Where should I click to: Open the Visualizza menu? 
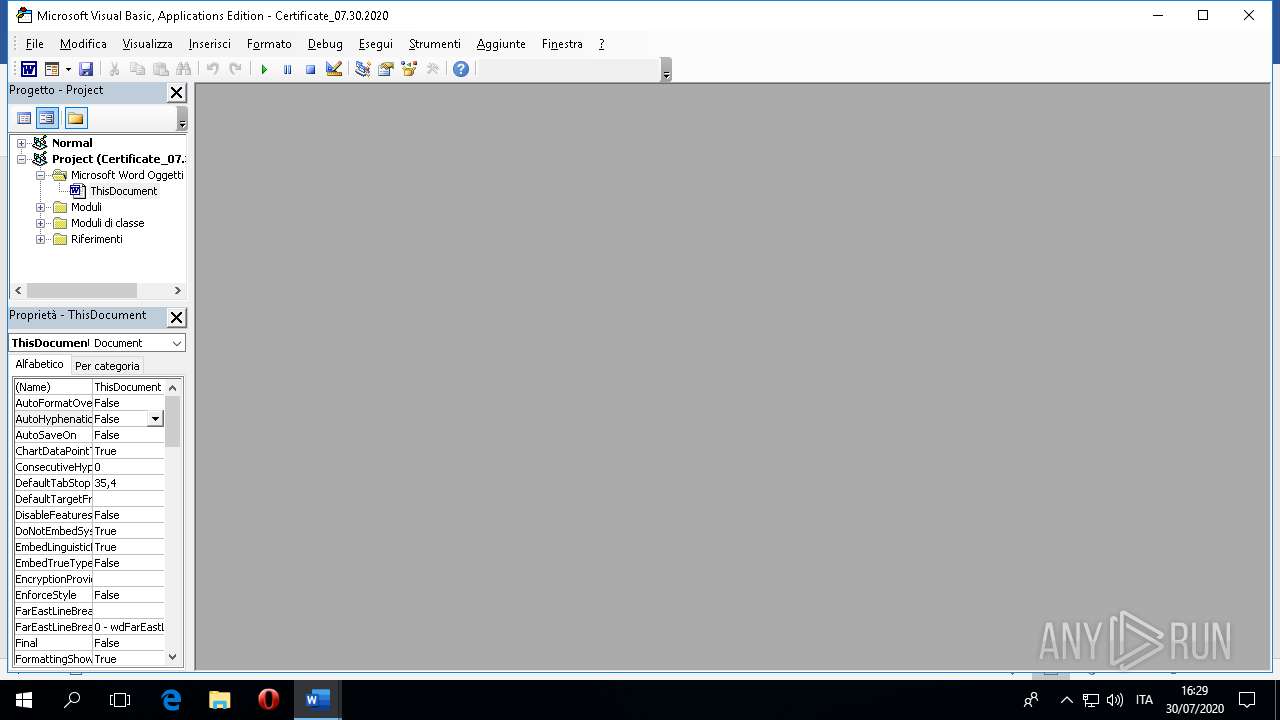(147, 44)
